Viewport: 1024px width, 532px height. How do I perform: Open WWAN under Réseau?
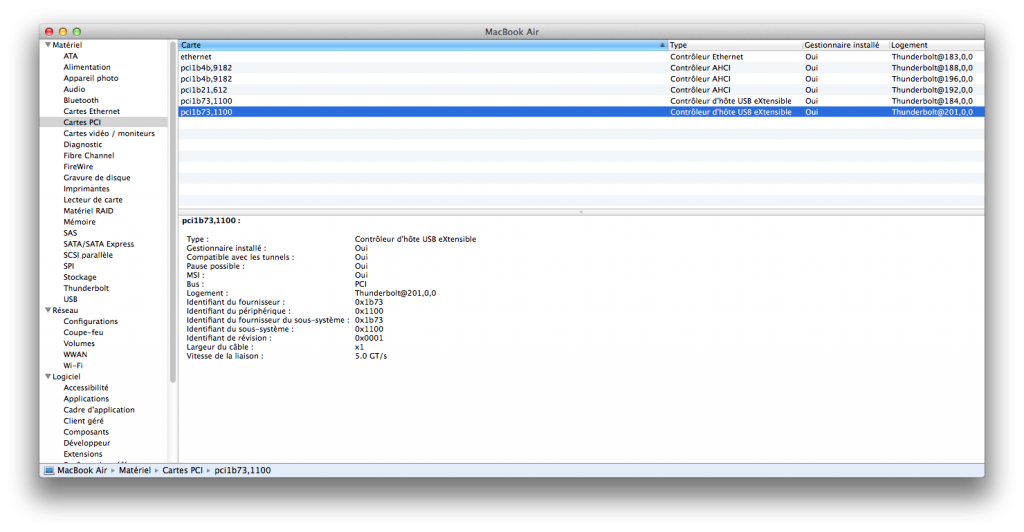[x=75, y=354]
